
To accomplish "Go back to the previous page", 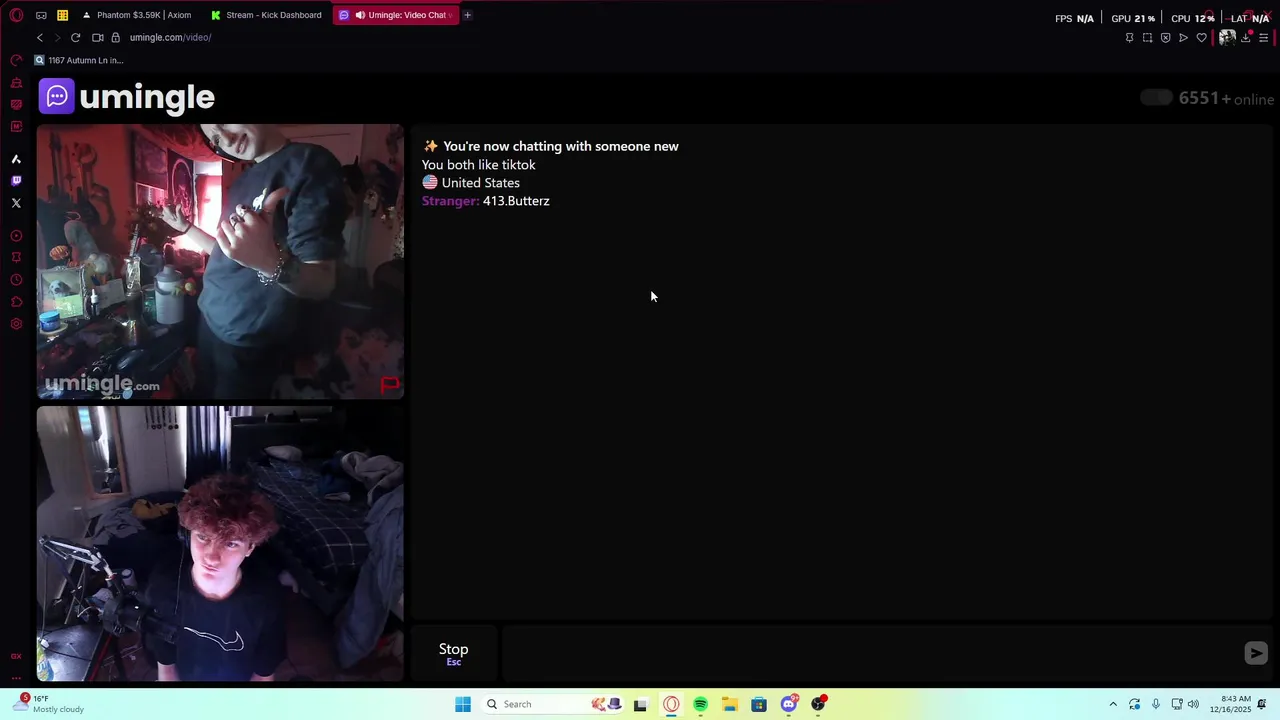I will click(40, 37).
